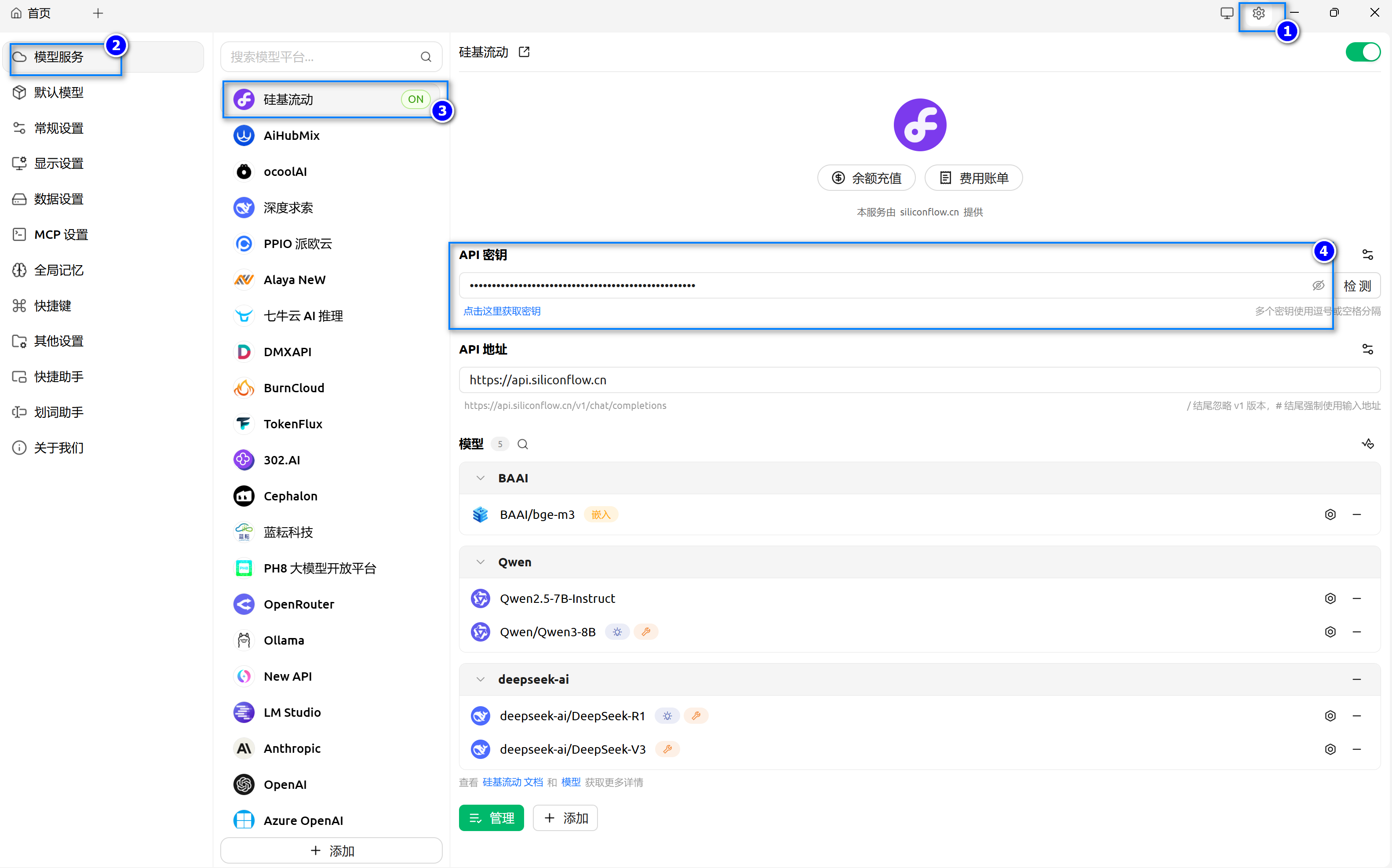Open the 硅基流动 文档 link

tap(513, 782)
